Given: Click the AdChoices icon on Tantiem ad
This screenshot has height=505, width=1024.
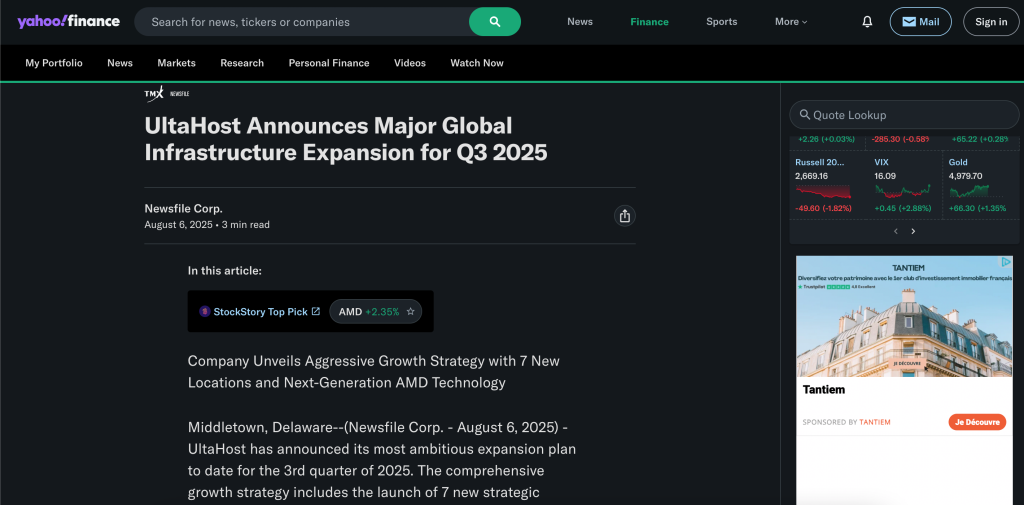Looking at the screenshot, I should pos(1007,262).
